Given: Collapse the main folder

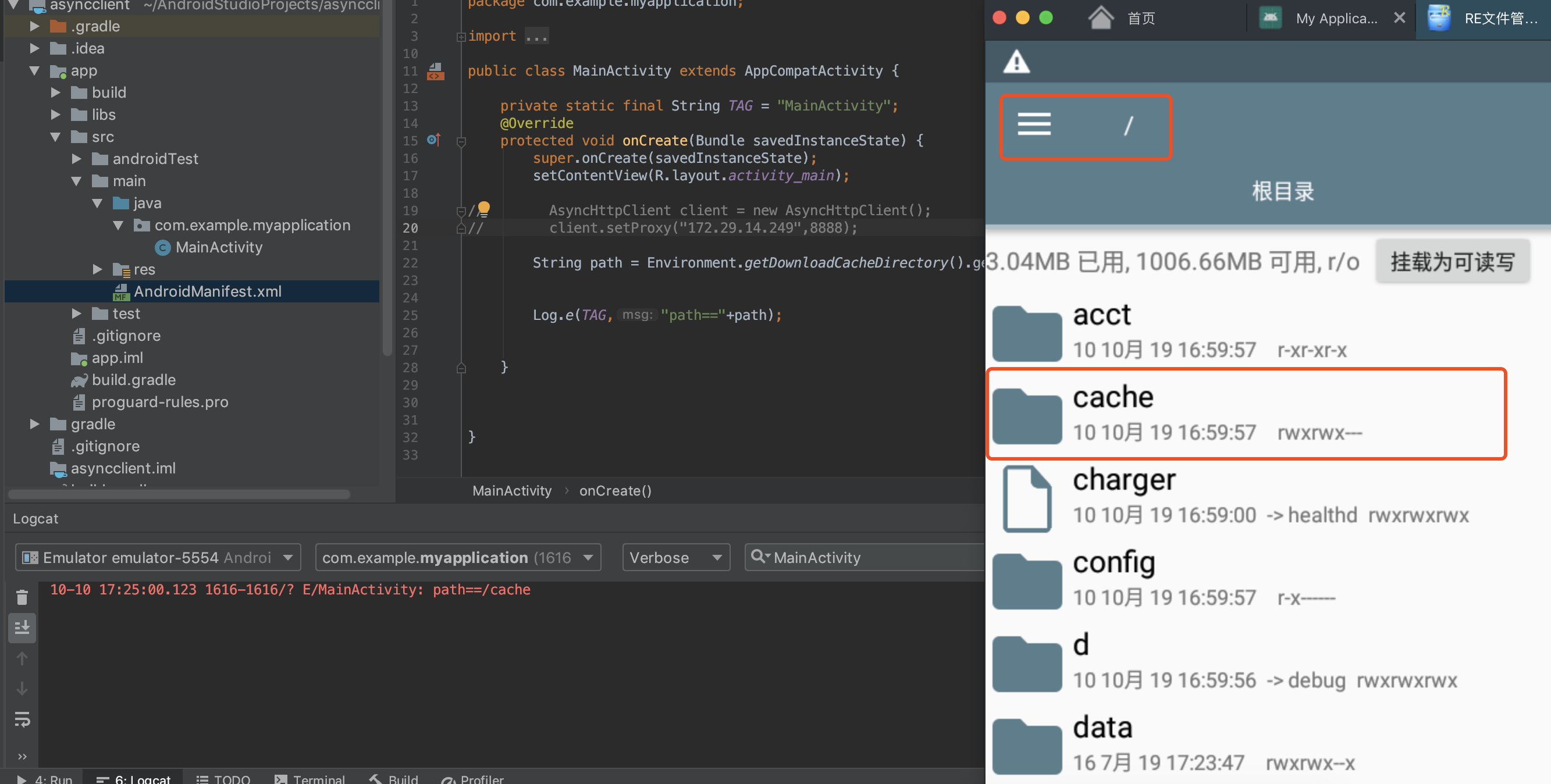Looking at the screenshot, I should coord(76,181).
